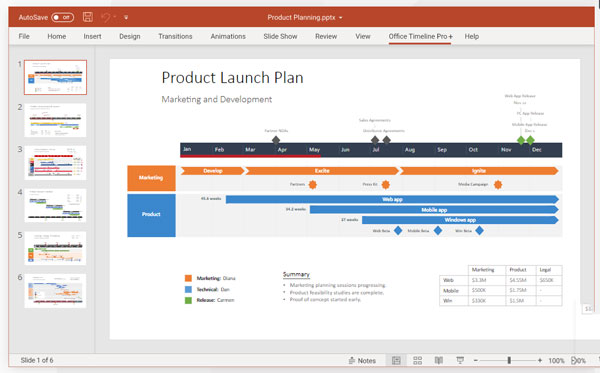Click the Slide 1 of 6 indicator
Viewport: 600px width, 373px height.
tap(37, 360)
